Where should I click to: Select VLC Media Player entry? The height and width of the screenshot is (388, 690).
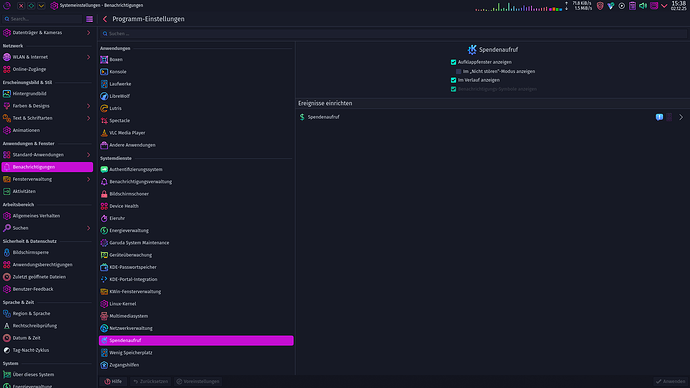click(196, 133)
